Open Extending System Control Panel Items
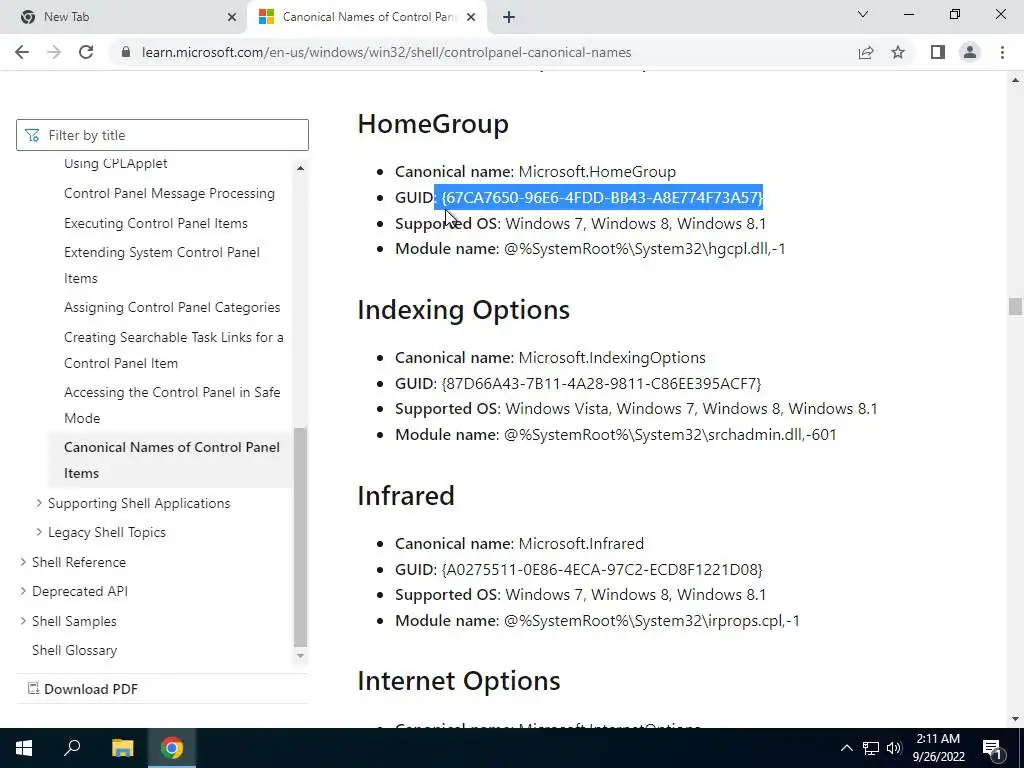This screenshot has height=768, width=1024. pyautogui.click(x=161, y=265)
